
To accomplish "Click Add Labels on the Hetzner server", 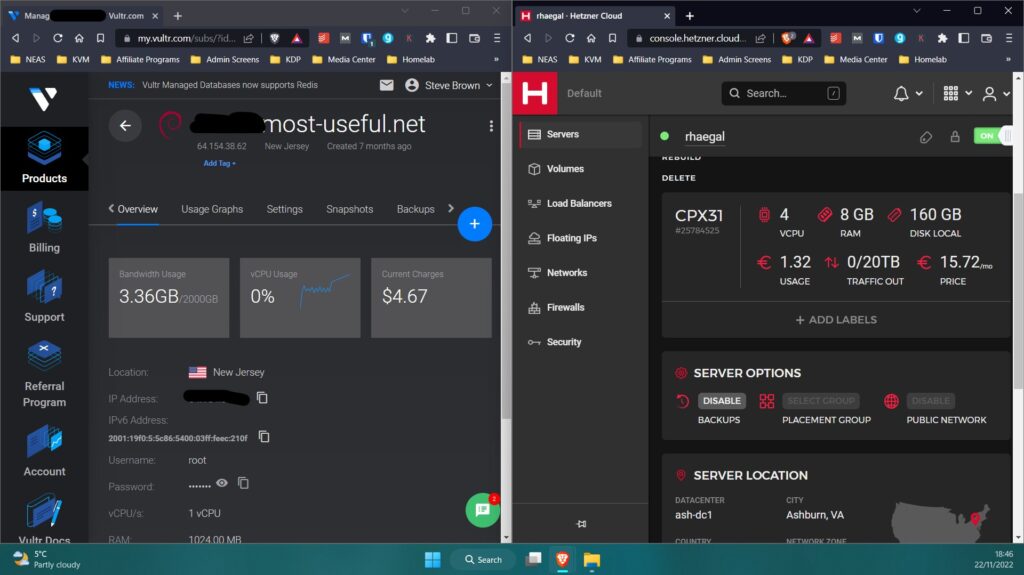I will (x=836, y=320).
